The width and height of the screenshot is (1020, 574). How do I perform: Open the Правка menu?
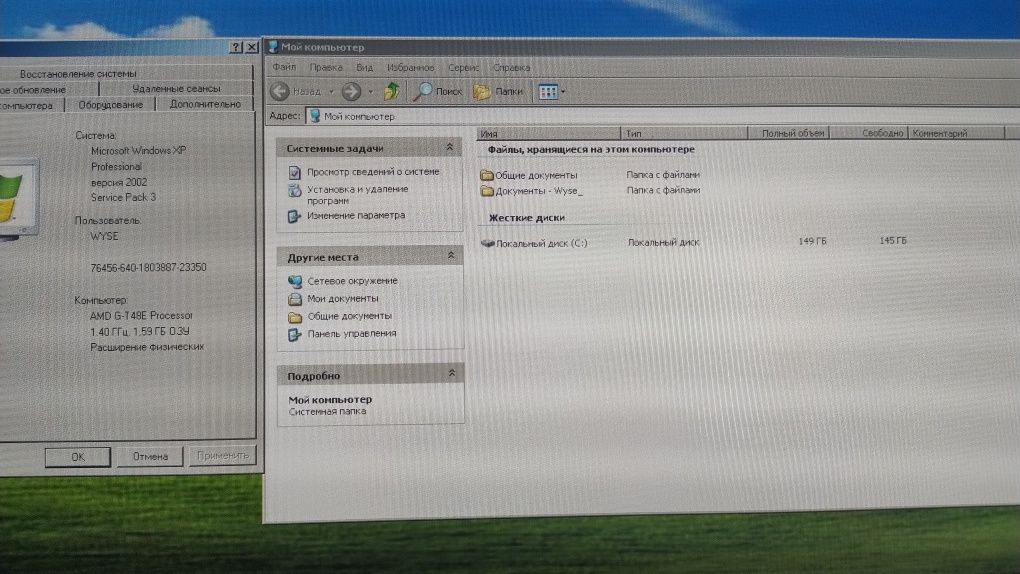[325, 67]
